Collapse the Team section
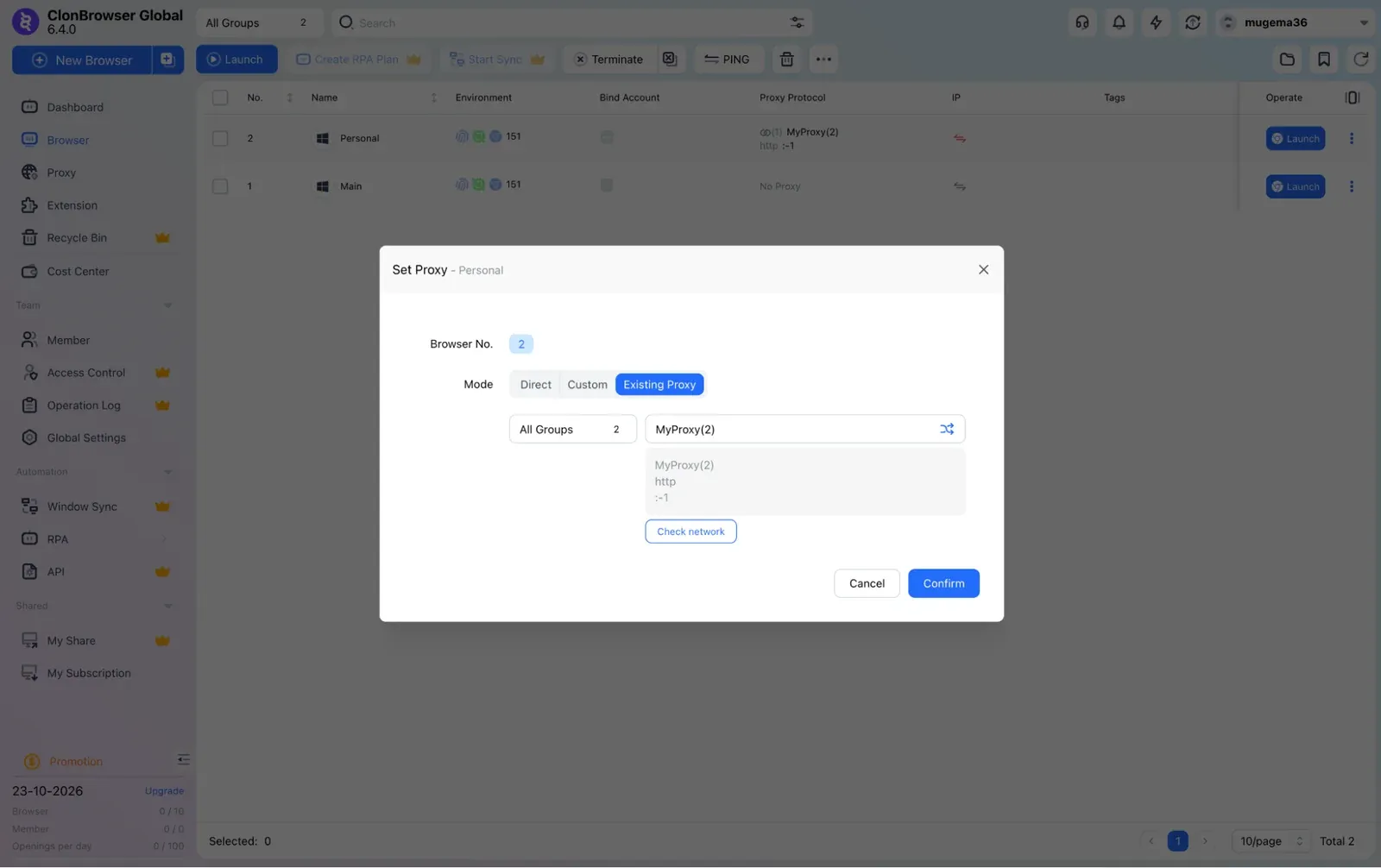1381x868 pixels. (x=167, y=305)
